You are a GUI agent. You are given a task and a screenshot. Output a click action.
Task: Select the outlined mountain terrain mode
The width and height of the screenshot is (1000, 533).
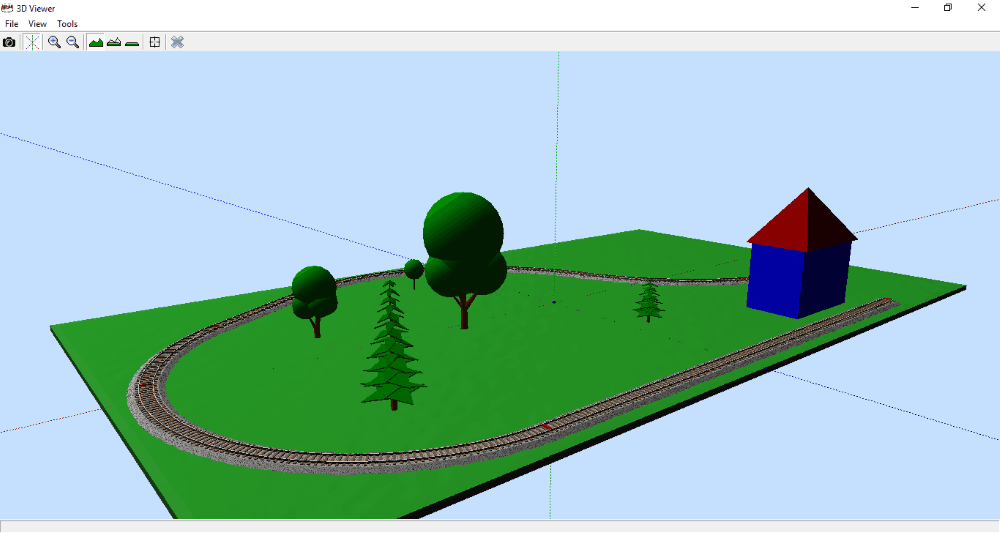coord(114,42)
